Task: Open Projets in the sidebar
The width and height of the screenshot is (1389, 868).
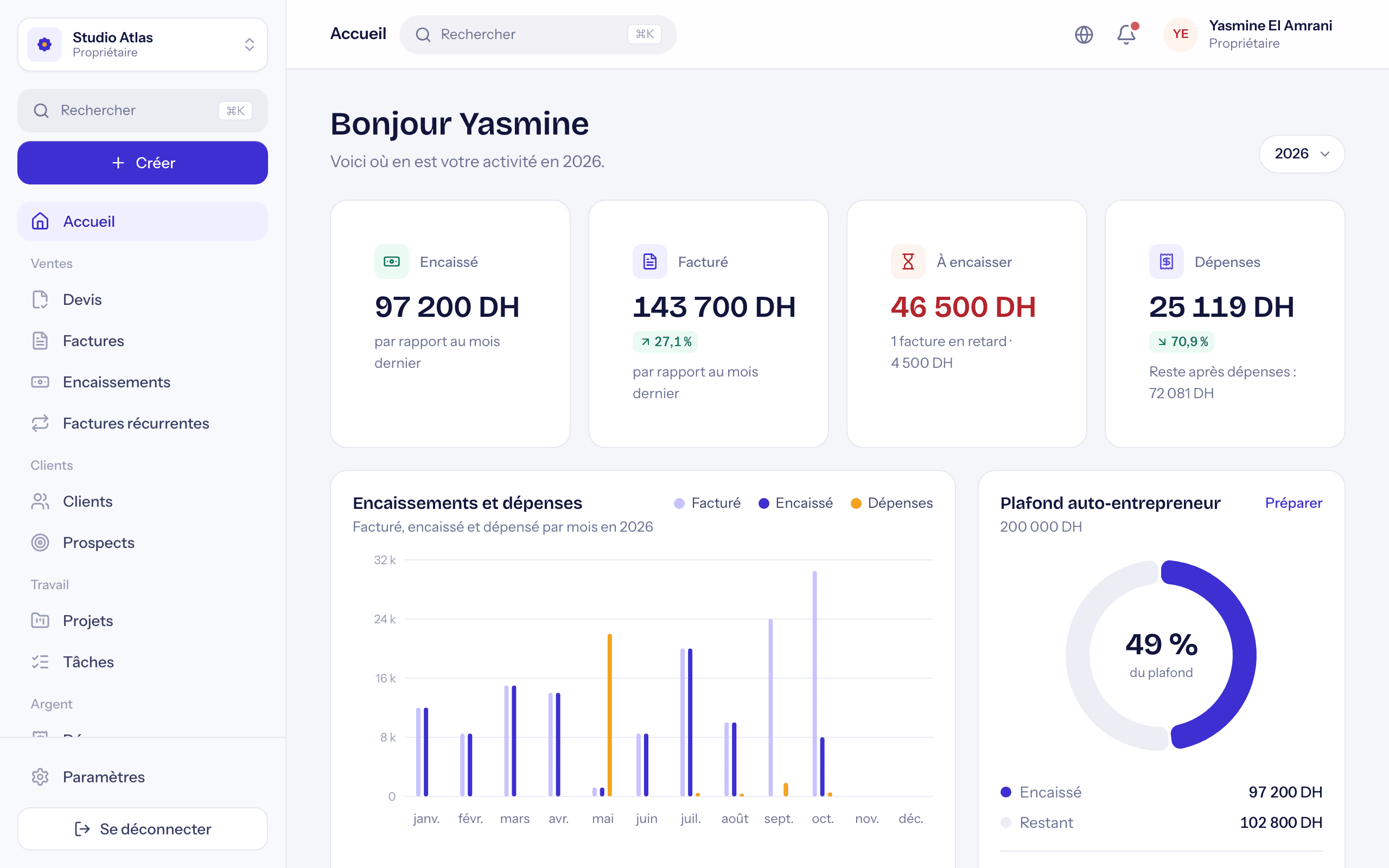Action: pyautogui.click(x=142, y=621)
